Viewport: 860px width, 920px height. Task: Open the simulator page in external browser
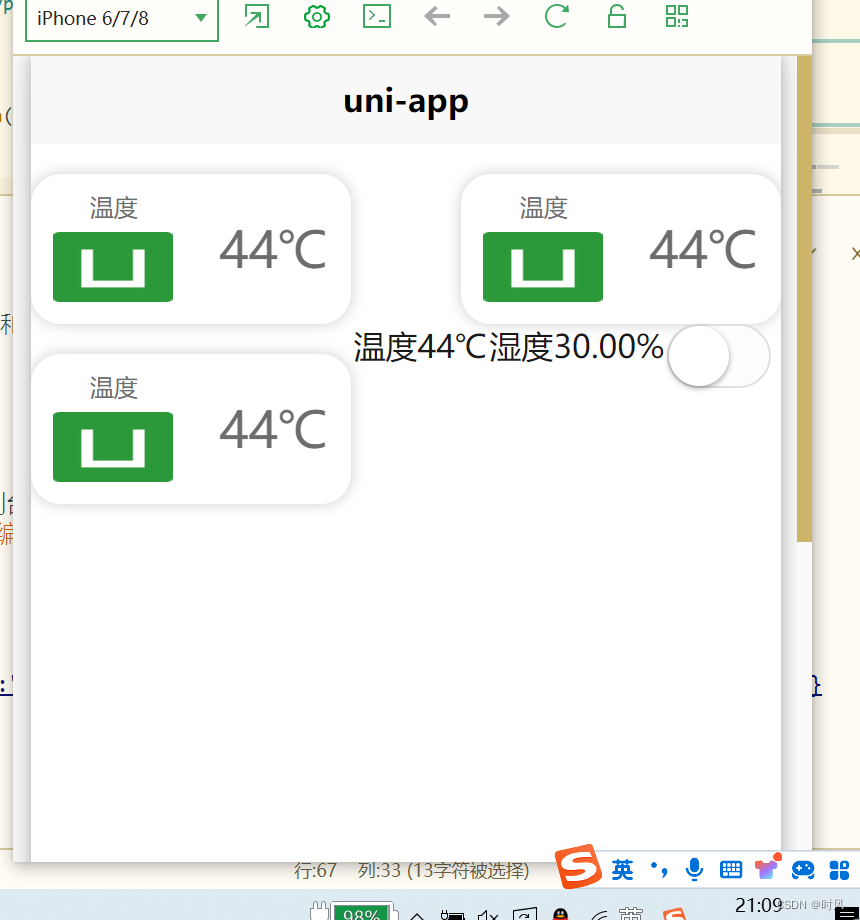pyautogui.click(x=256, y=17)
